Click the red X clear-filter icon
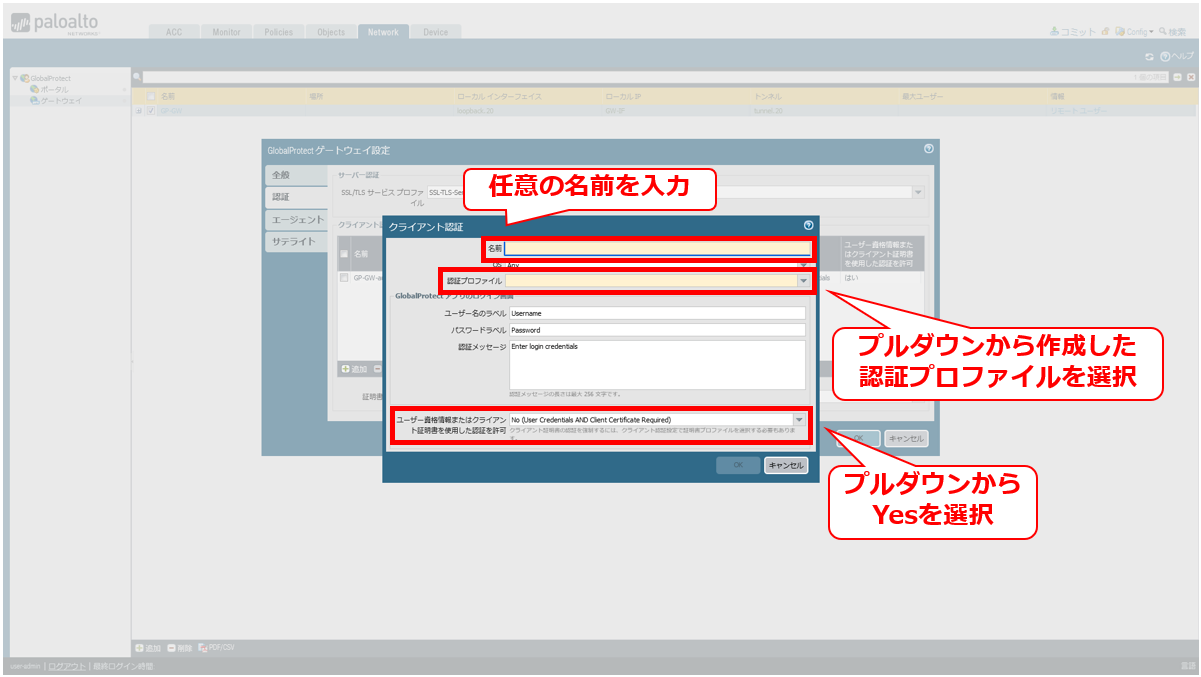The image size is (1201, 677). 1191,77
